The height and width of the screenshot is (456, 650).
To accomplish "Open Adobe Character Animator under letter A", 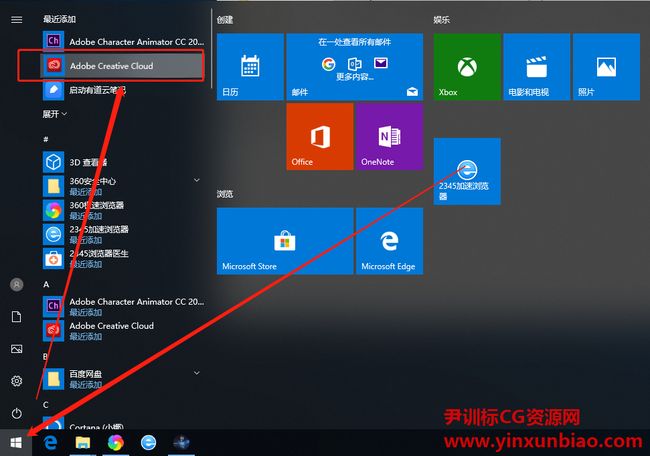I will pos(124,306).
